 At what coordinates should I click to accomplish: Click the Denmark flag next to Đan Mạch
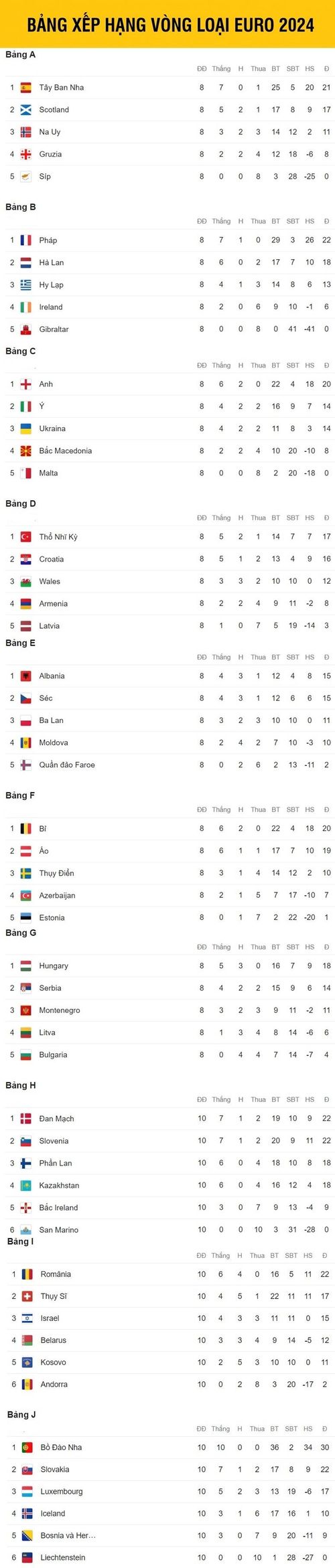(x=26, y=1119)
